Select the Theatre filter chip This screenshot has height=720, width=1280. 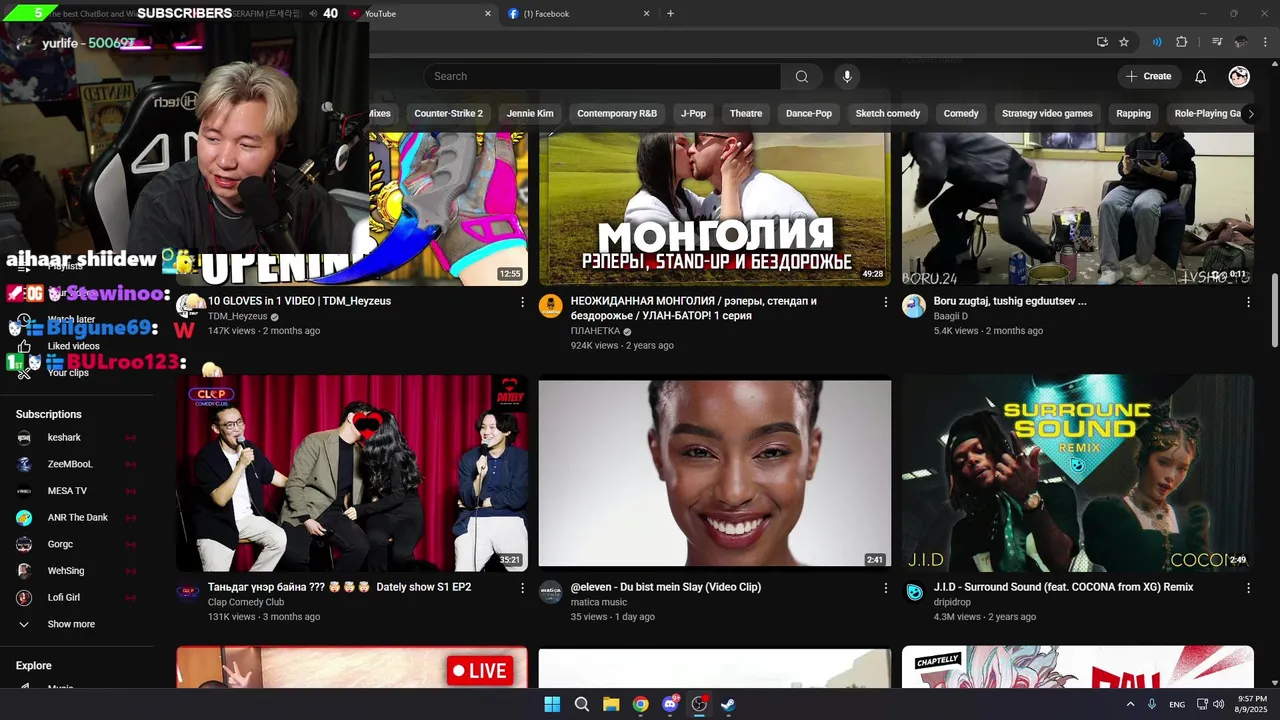click(x=746, y=113)
